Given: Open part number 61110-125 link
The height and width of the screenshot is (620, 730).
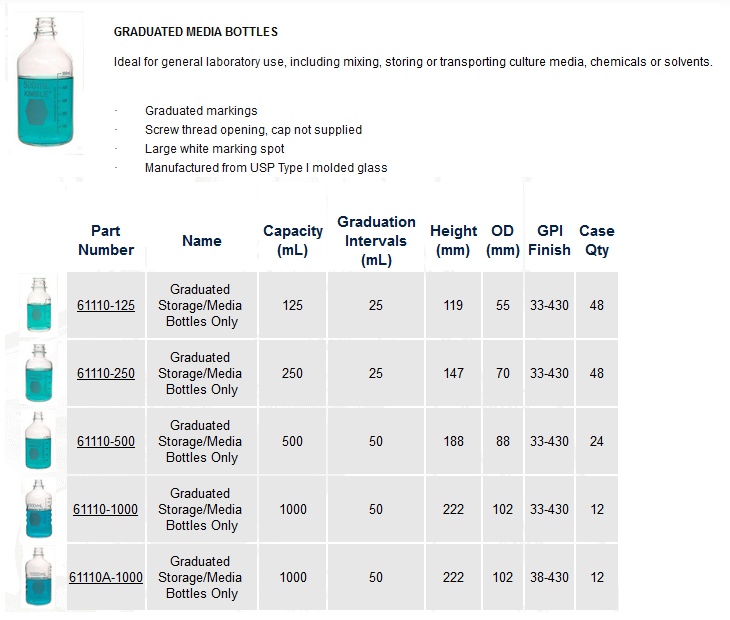Looking at the screenshot, I should tap(106, 305).
